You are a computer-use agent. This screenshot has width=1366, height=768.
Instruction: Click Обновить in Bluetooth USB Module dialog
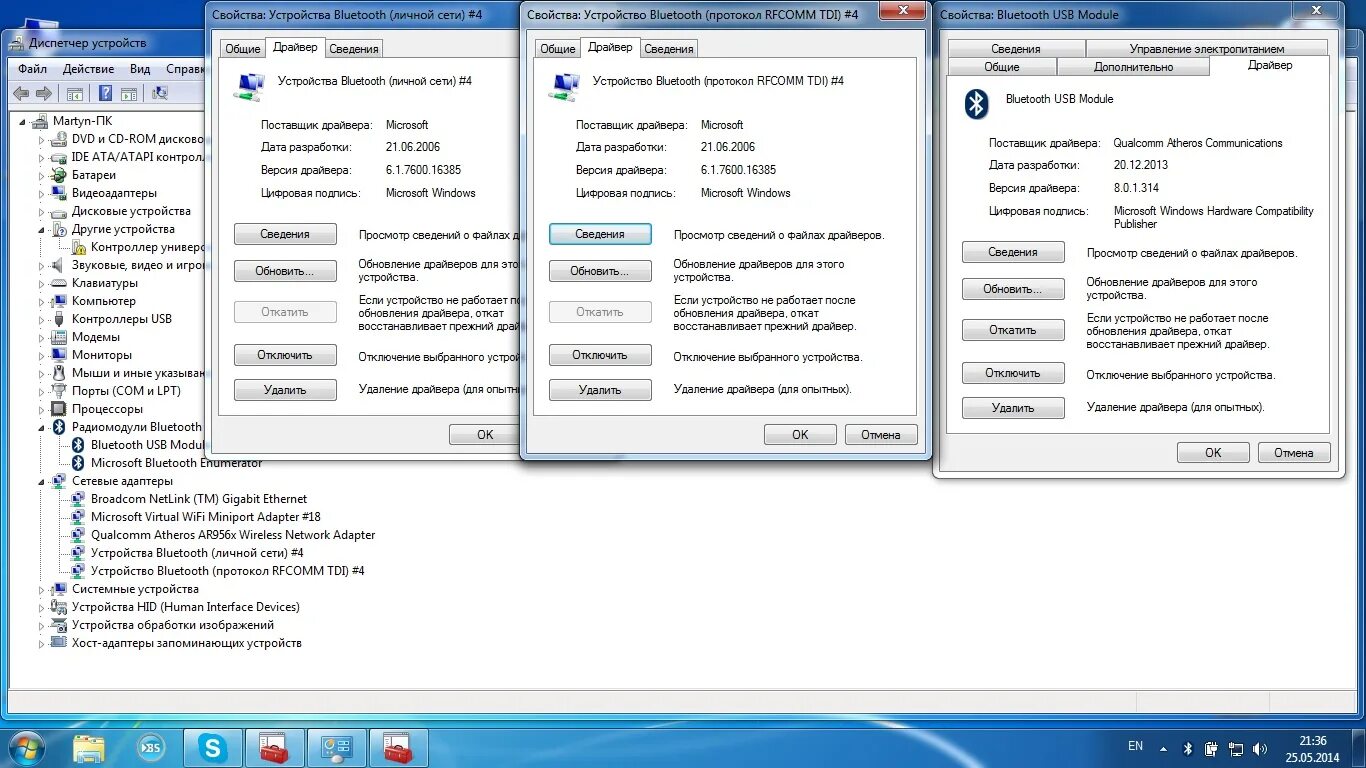click(1013, 289)
